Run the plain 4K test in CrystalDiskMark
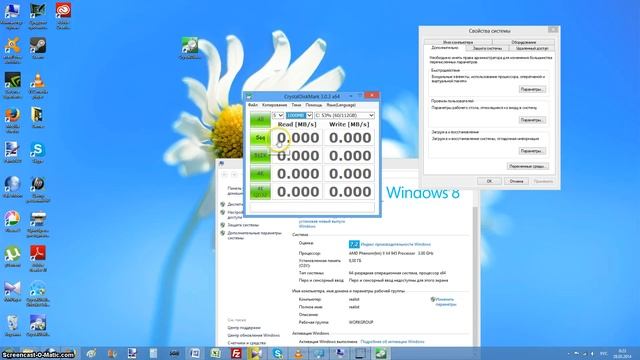The width and height of the screenshot is (640, 360). coord(260,173)
